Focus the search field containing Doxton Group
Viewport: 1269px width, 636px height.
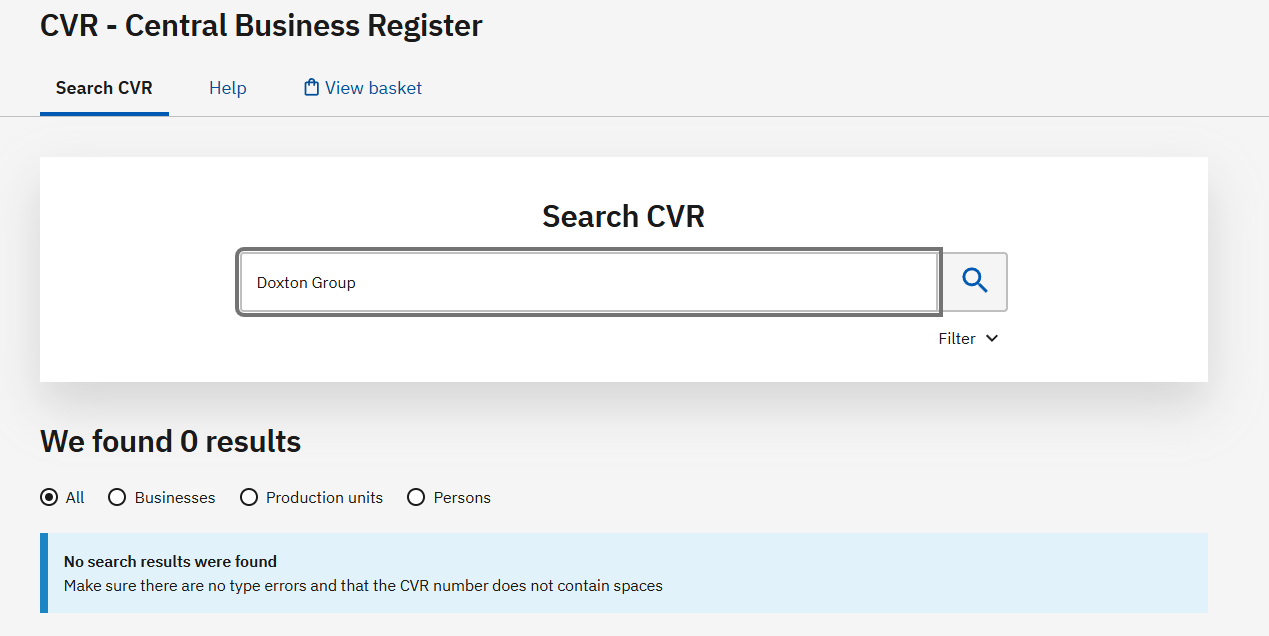pos(588,282)
